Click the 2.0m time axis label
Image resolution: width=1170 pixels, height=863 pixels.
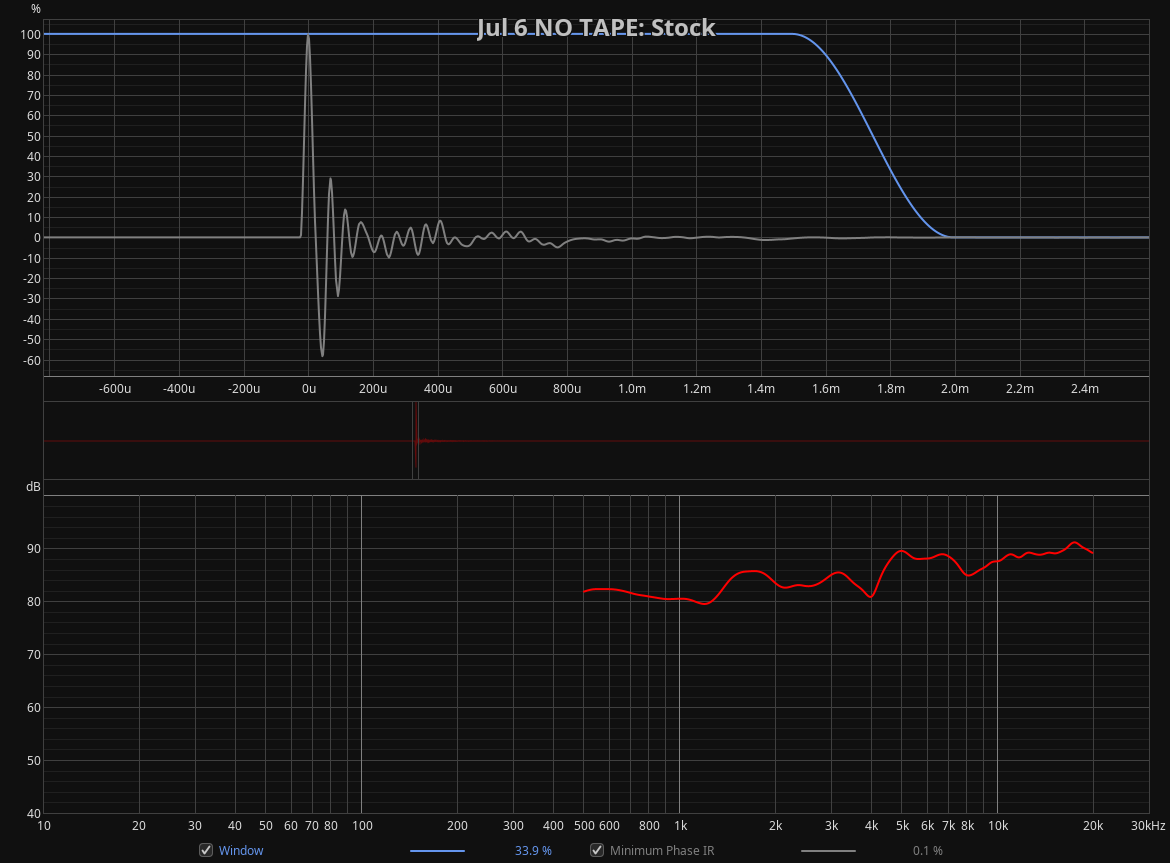[x=954, y=389]
